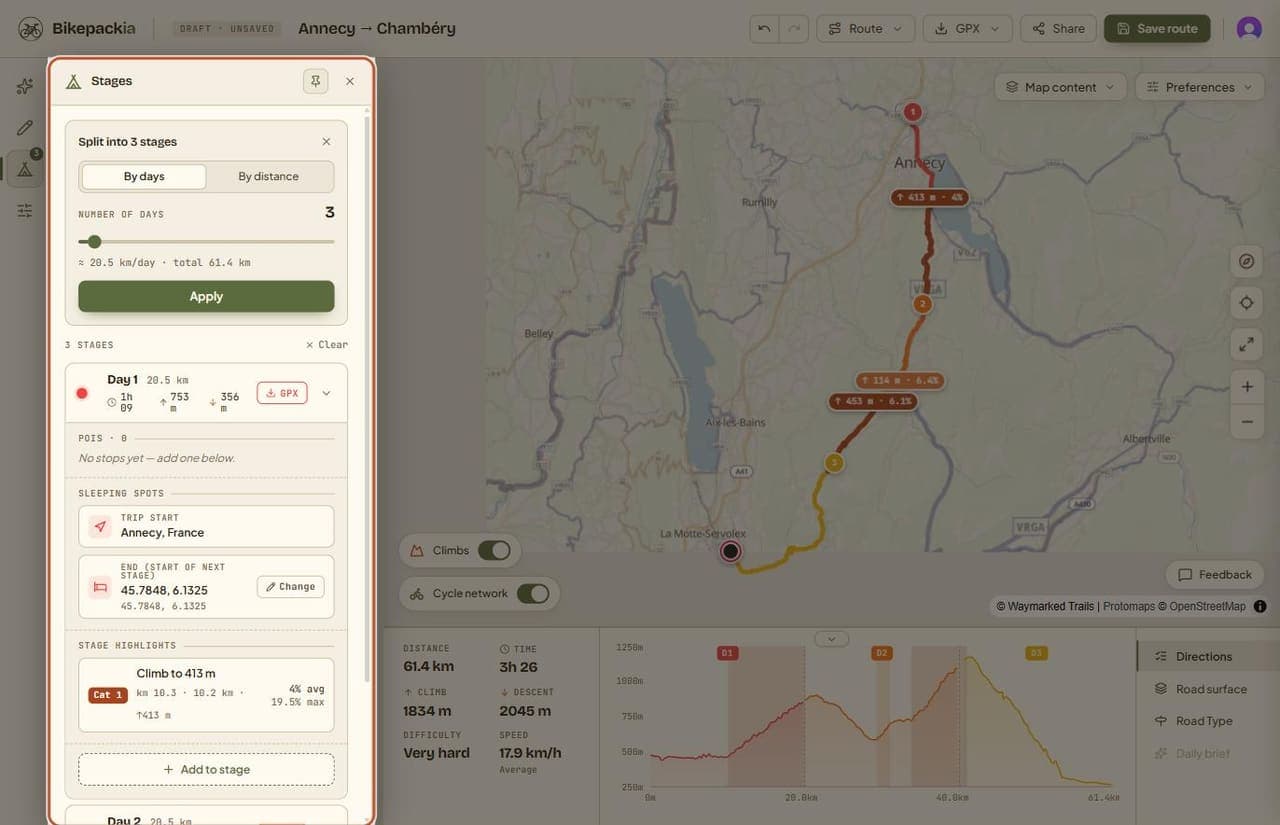Zoom in on the map
This screenshot has width=1280, height=825.
1247,387
